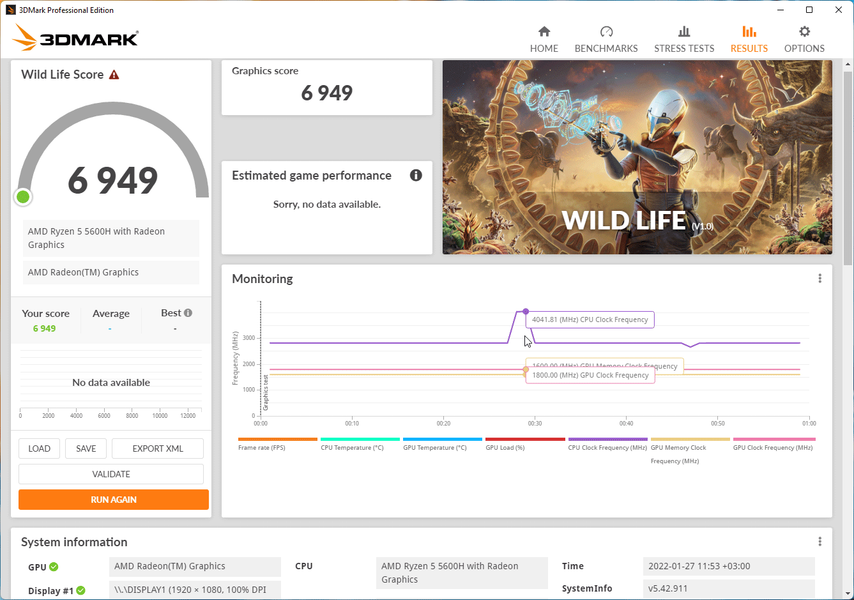Click the Time value 2022-01-27
The image size is (854, 600).
pos(728,566)
